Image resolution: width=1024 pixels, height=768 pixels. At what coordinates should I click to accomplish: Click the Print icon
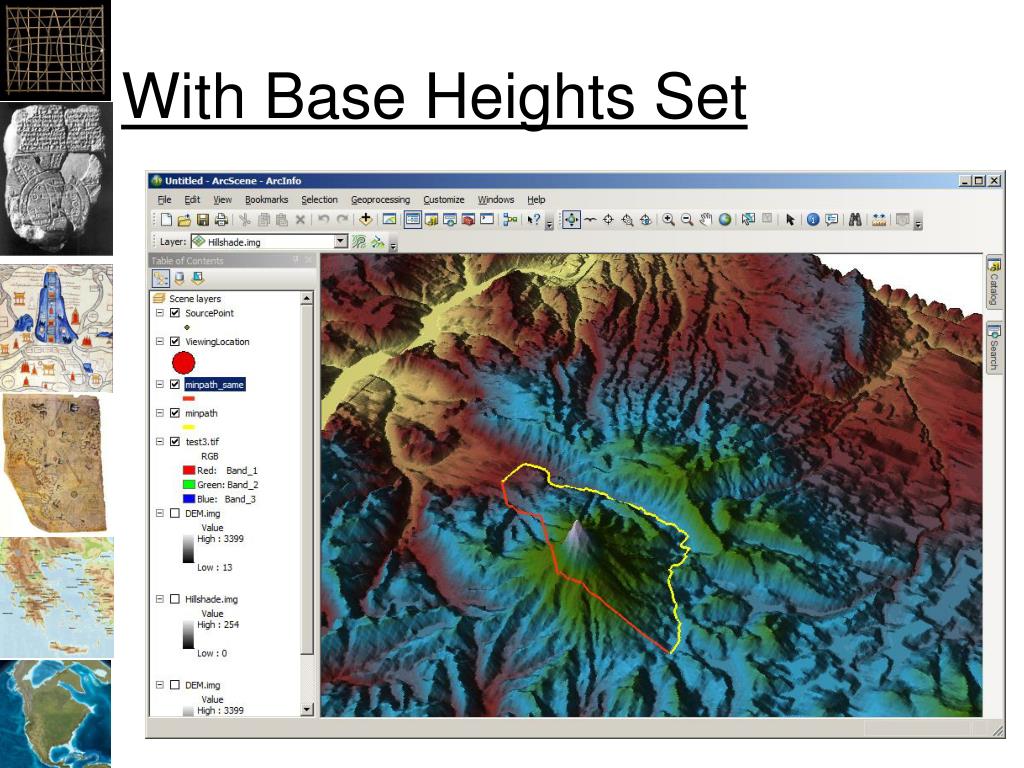pyautogui.click(x=221, y=219)
